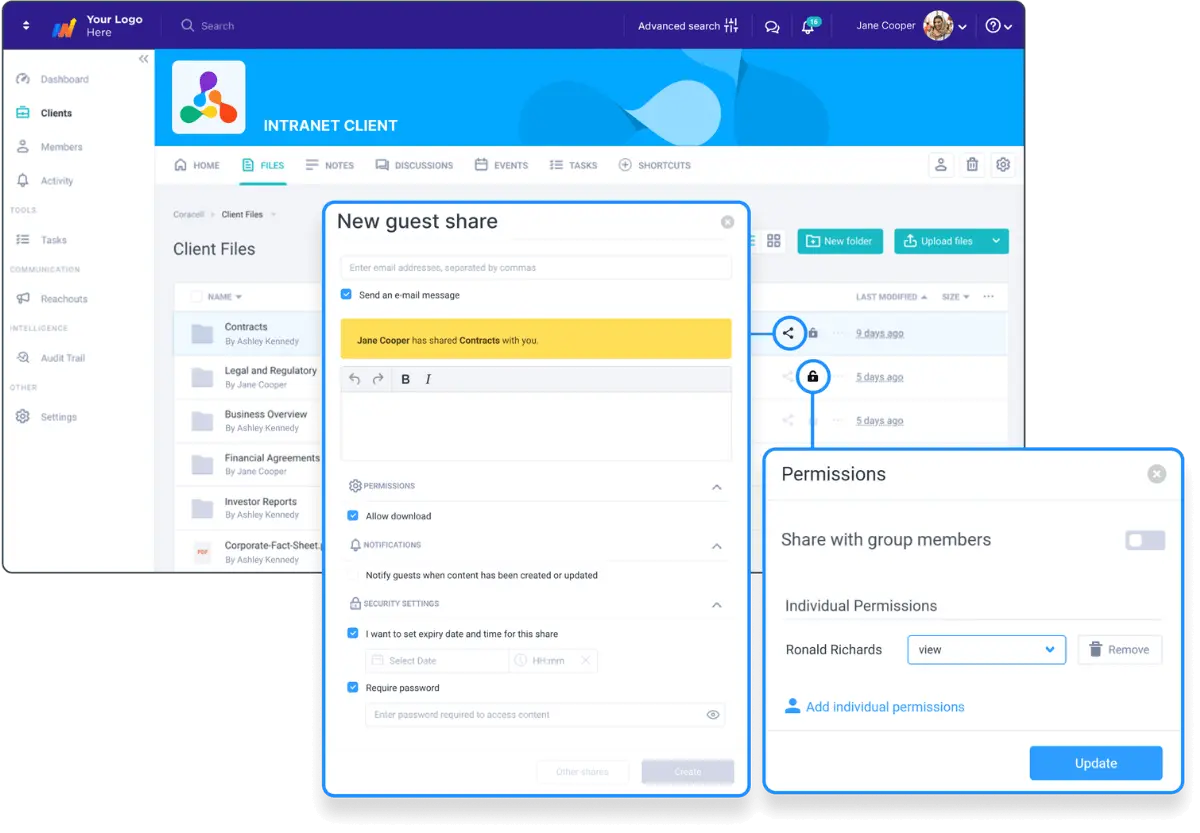Click the Your Logo Here logo
The image size is (1200, 833).
point(97,26)
